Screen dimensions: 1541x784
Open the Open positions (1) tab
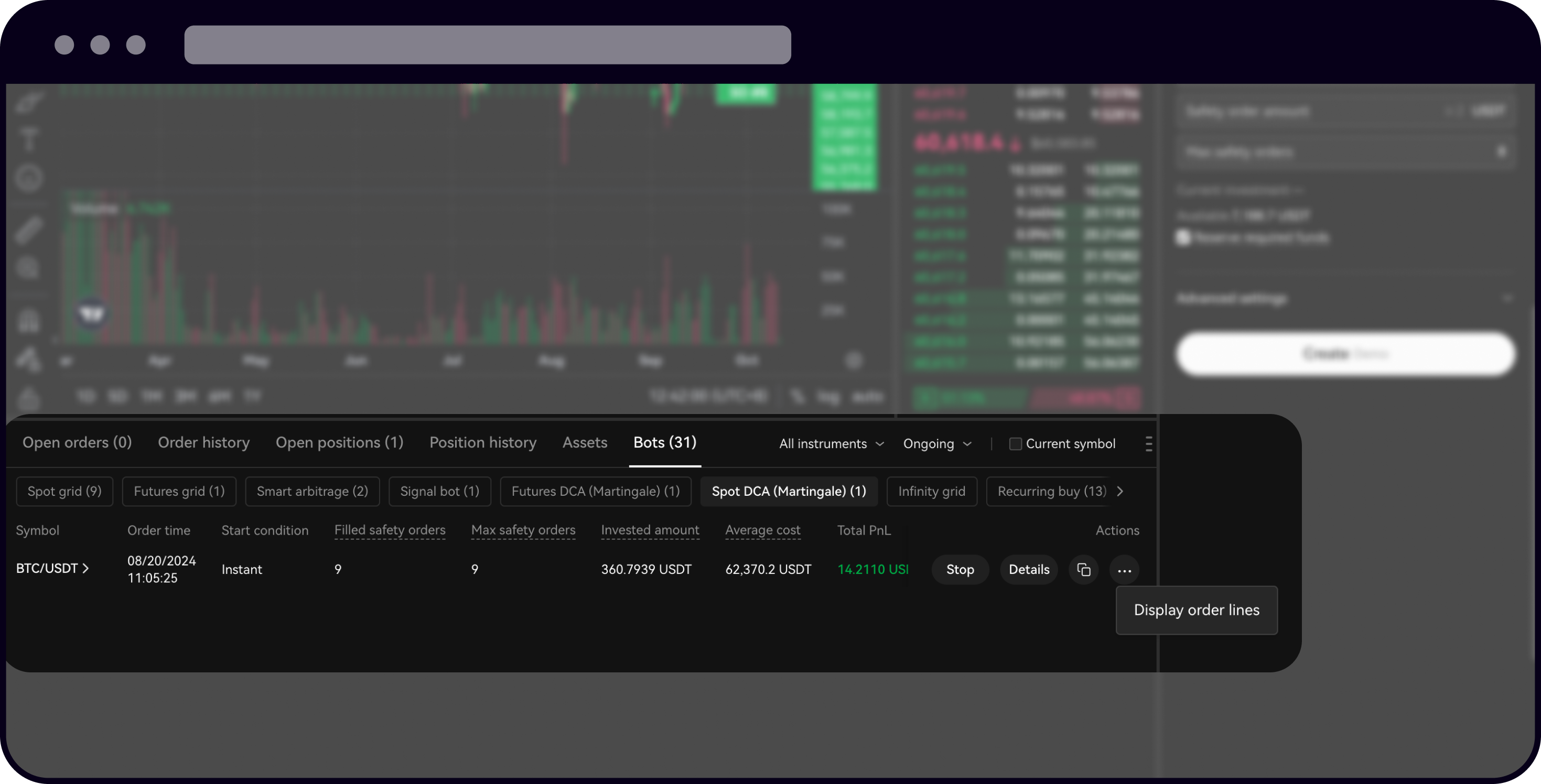point(339,442)
